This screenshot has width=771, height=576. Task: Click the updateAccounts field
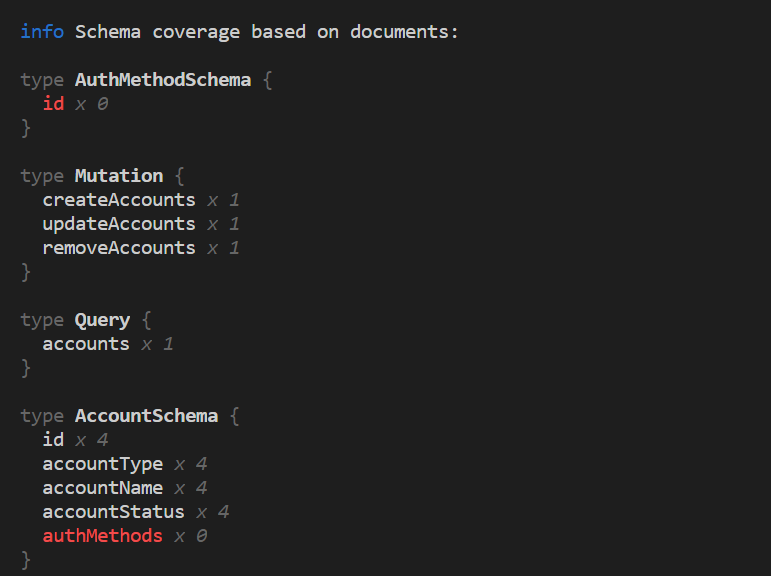(x=118, y=224)
